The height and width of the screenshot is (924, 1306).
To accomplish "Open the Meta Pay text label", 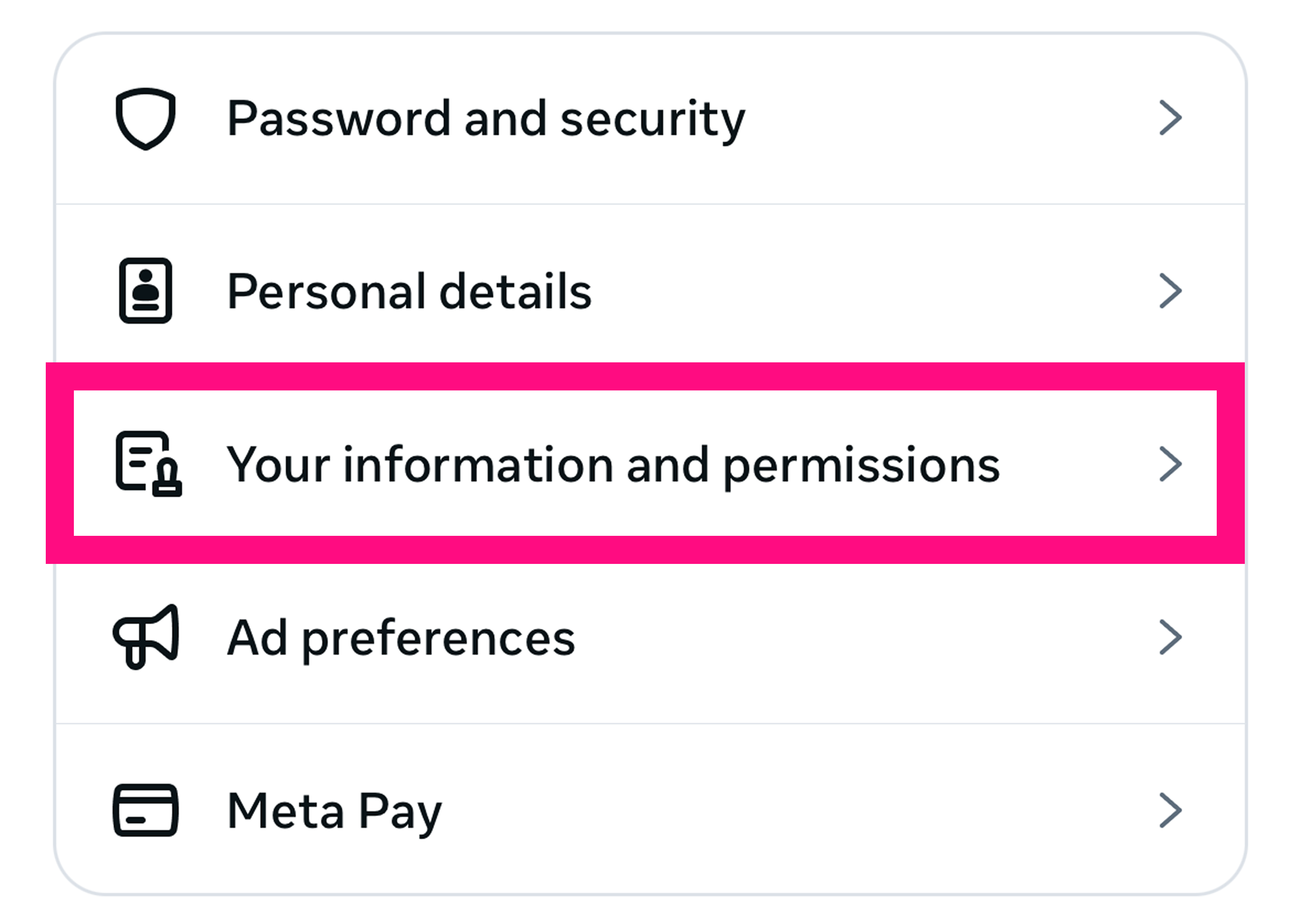I will [x=334, y=813].
